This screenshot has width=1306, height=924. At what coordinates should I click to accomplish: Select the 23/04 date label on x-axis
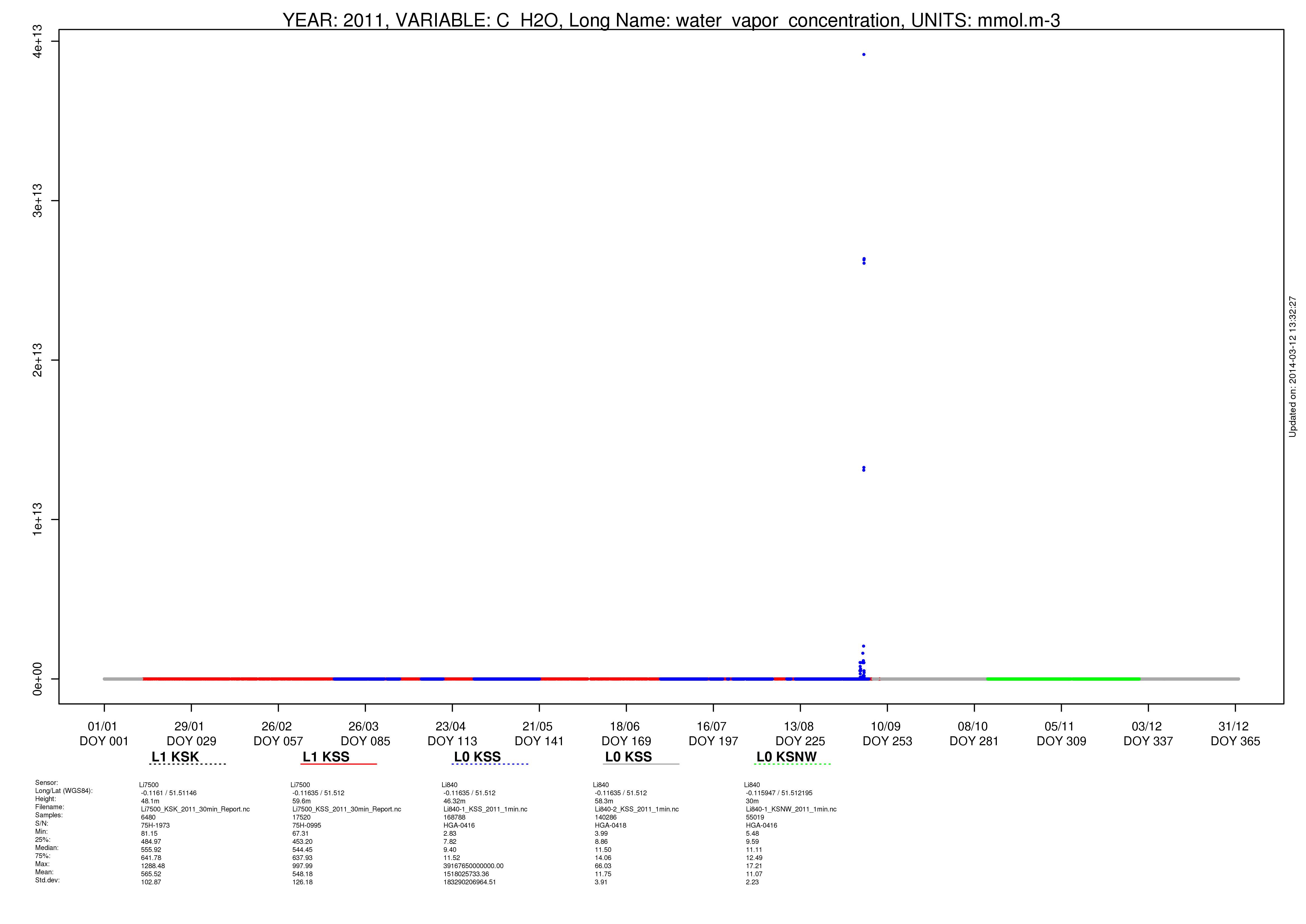[451, 727]
